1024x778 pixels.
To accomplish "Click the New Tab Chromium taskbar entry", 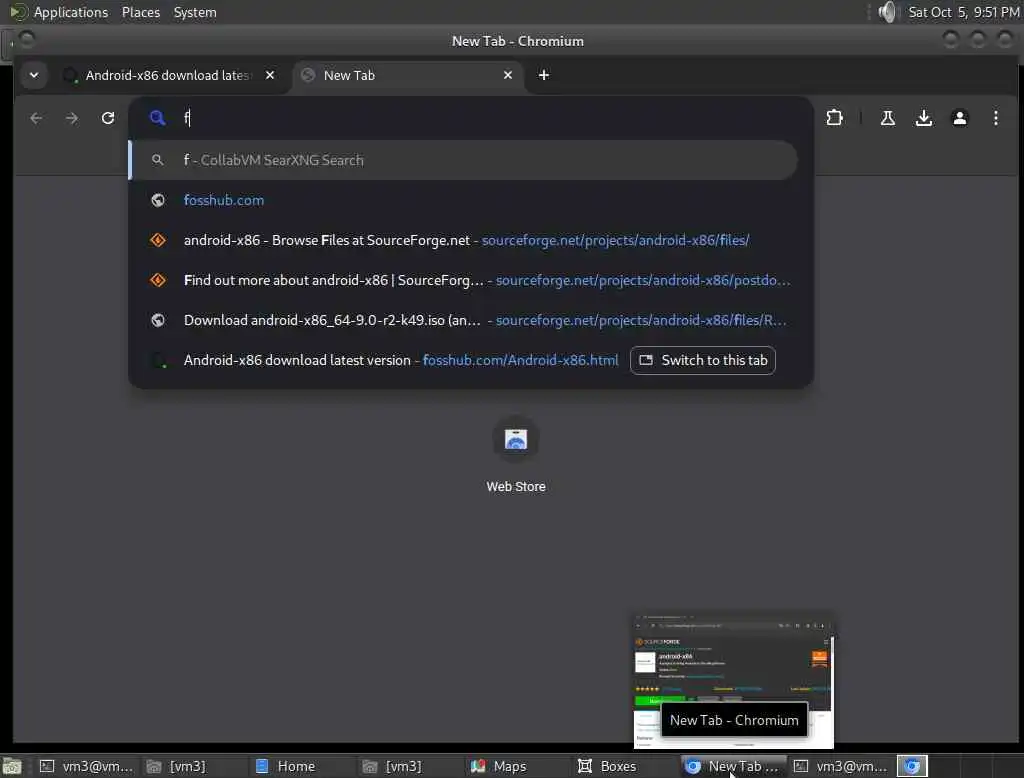I will coord(732,766).
